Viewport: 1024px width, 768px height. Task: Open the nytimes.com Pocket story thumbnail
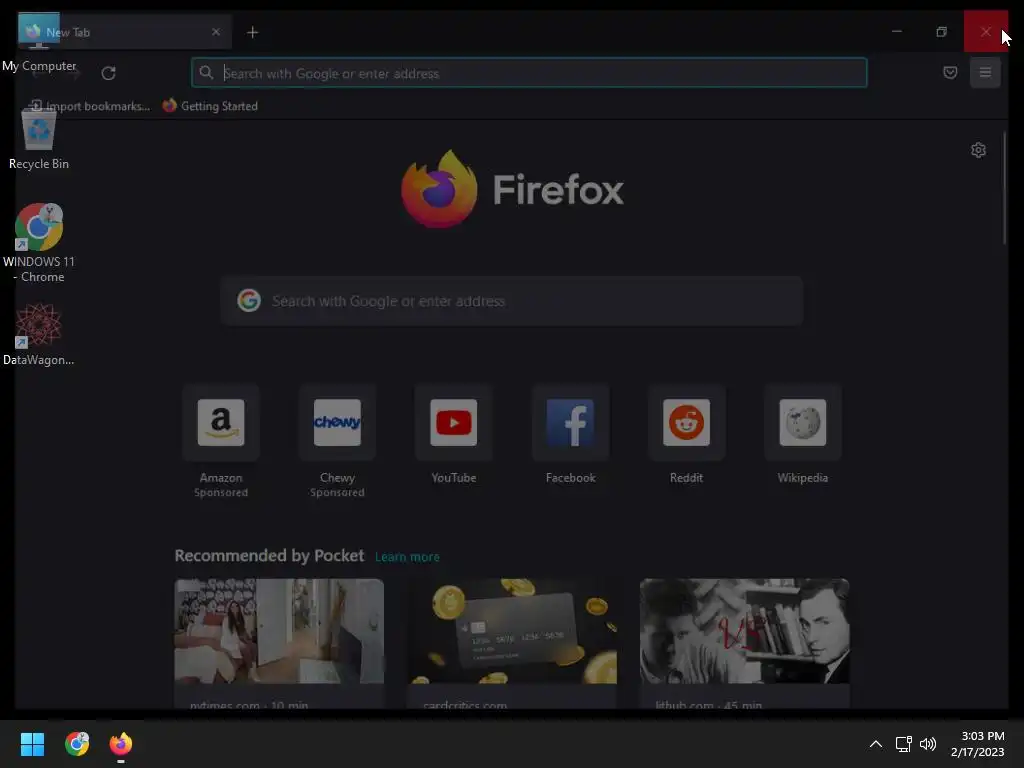point(279,632)
